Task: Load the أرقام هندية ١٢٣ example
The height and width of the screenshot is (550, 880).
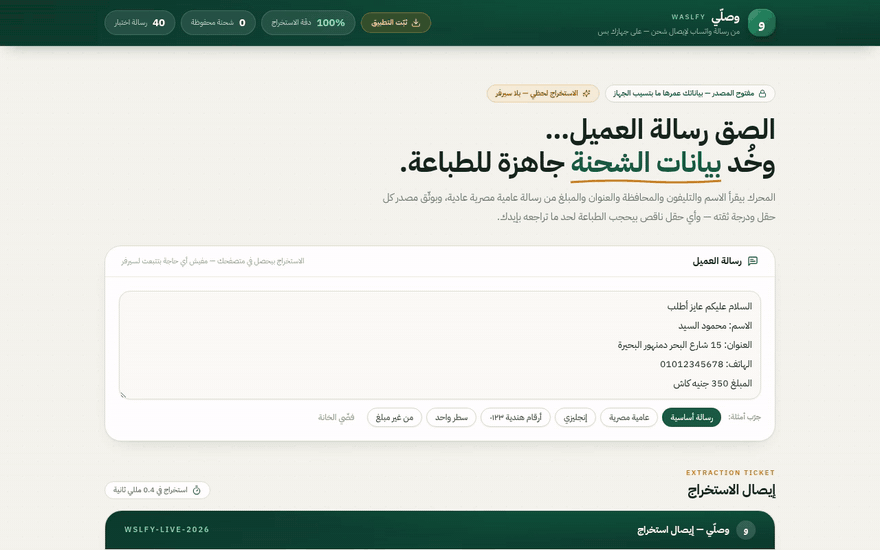Action: [515, 418]
